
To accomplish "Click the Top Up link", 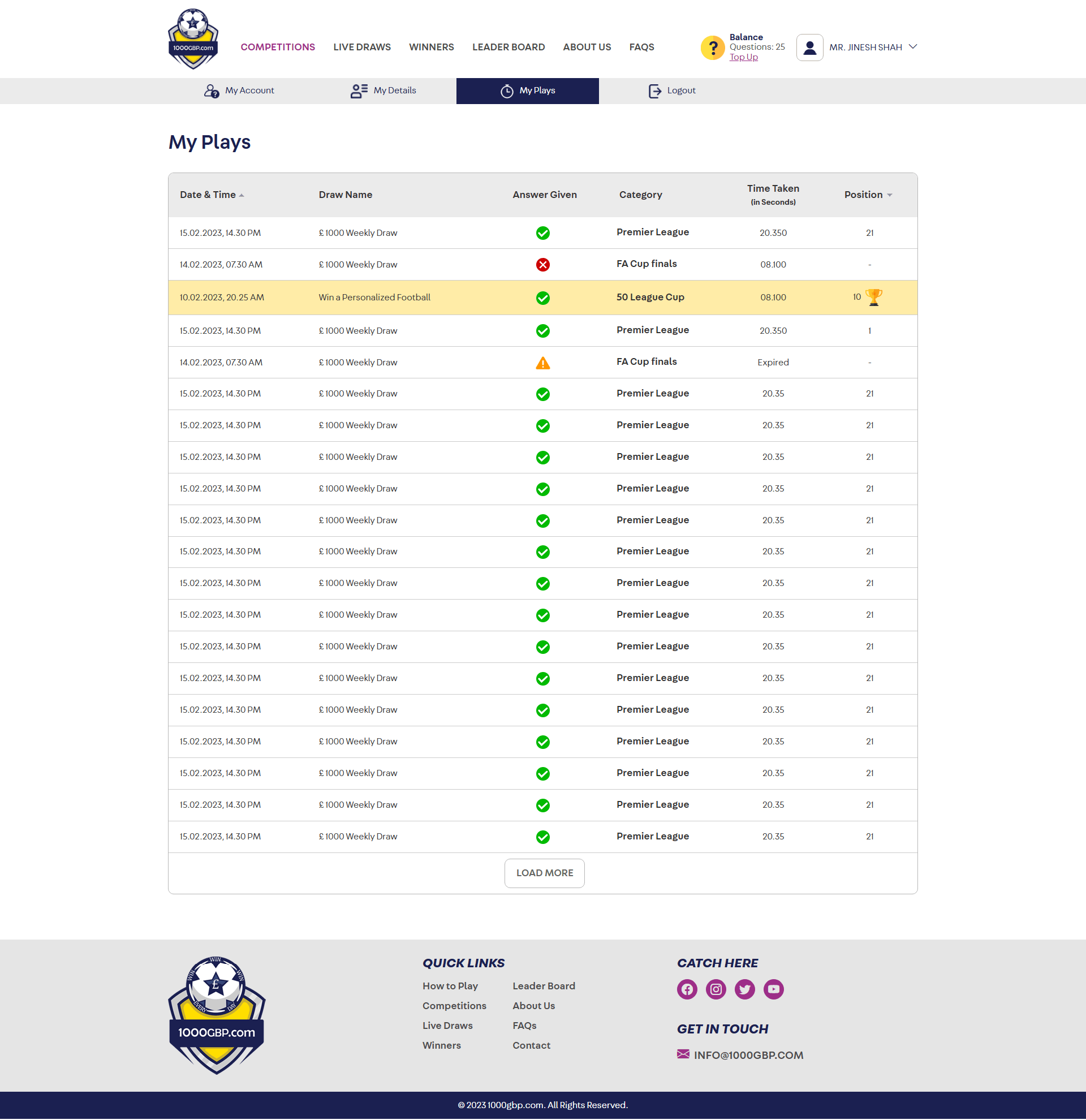I will click(x=743, y=57).
